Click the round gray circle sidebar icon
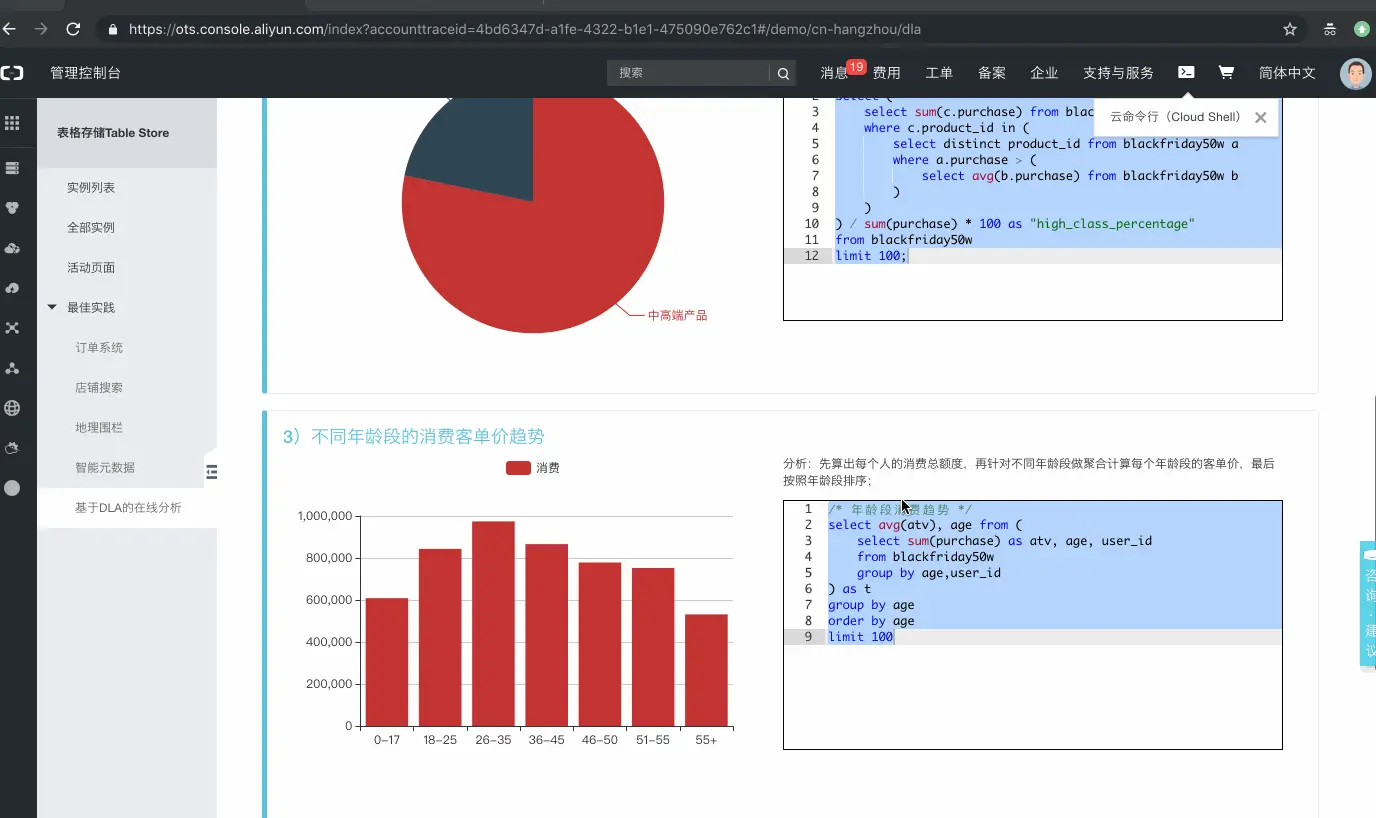The height and width of the screenshot is (818, 1376). click(x=12, y=488)
